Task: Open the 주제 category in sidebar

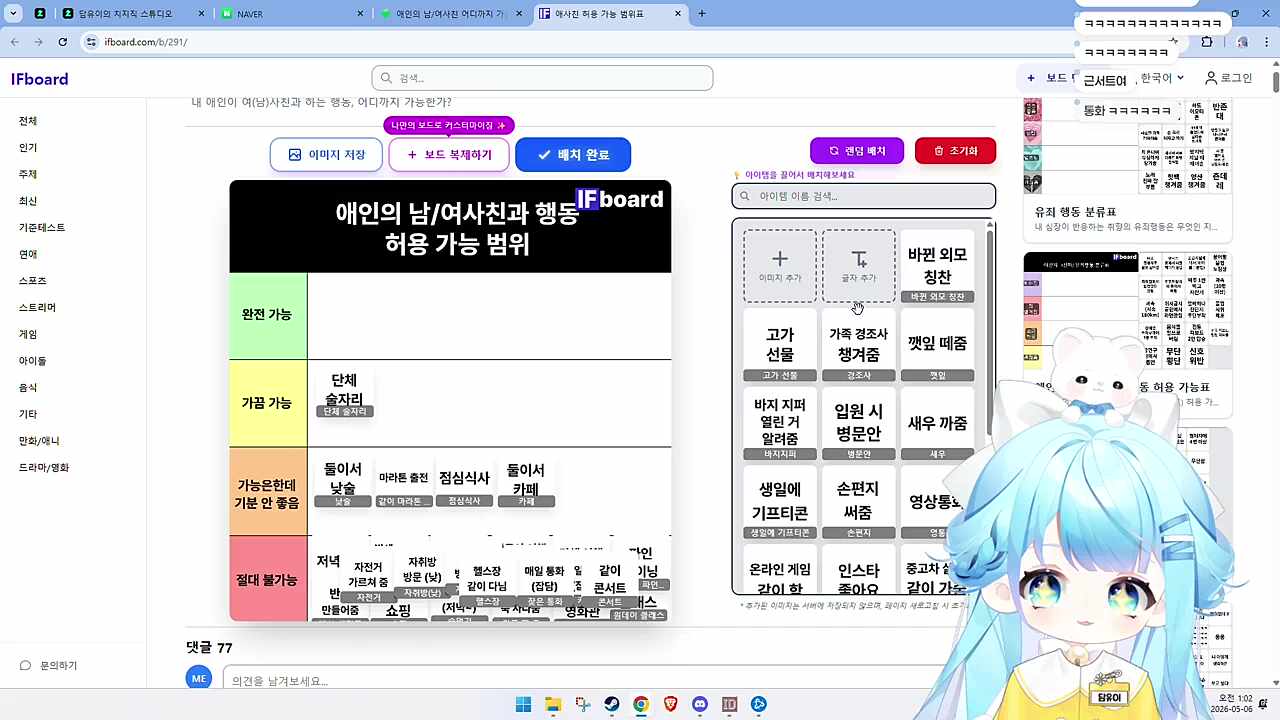Action: pyautogui.click(x=28, y=174)
